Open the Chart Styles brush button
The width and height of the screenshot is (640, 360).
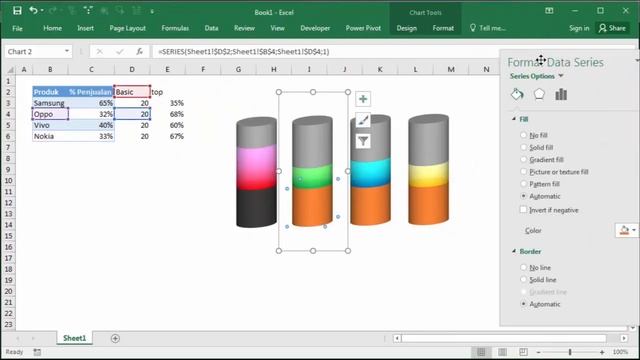pos(363,120)
